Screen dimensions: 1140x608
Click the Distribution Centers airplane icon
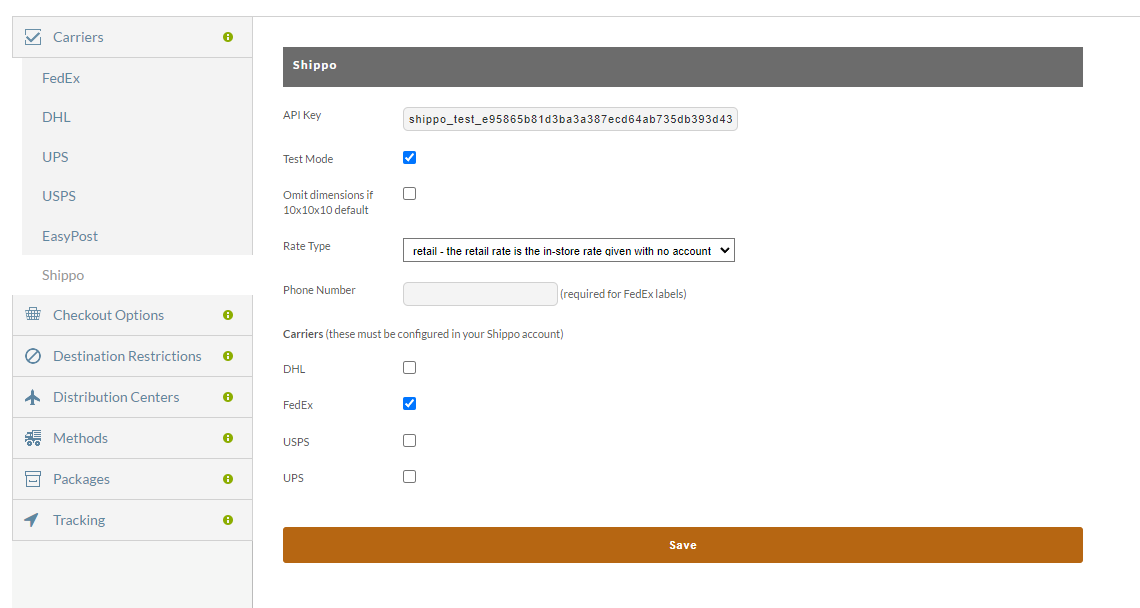[33, 397]
